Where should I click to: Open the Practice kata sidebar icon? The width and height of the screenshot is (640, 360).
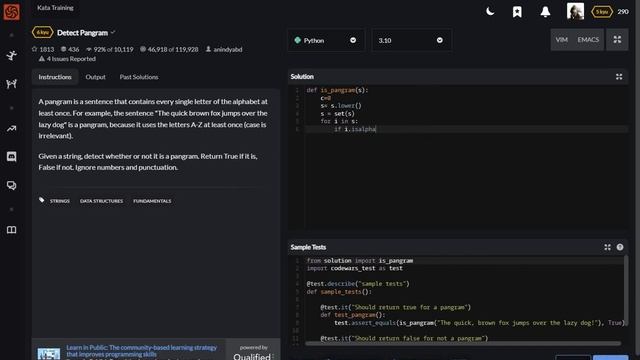pyautogui.click(x=11, y=55)
